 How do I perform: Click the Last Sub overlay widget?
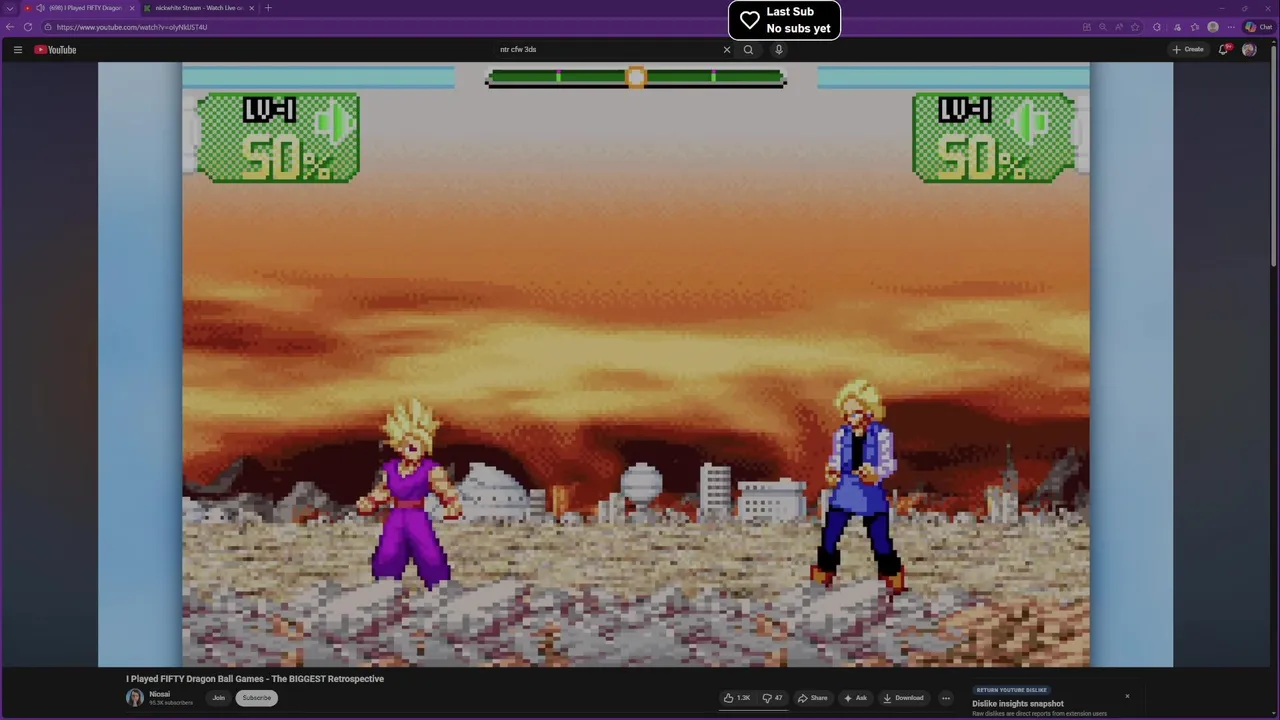784,20
